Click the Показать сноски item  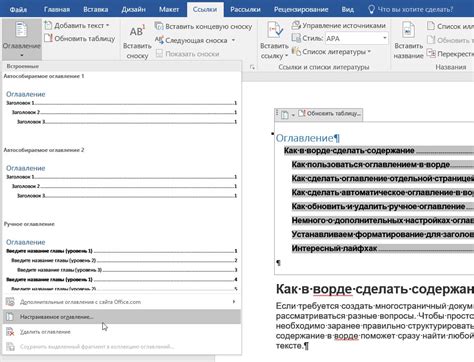188,54
